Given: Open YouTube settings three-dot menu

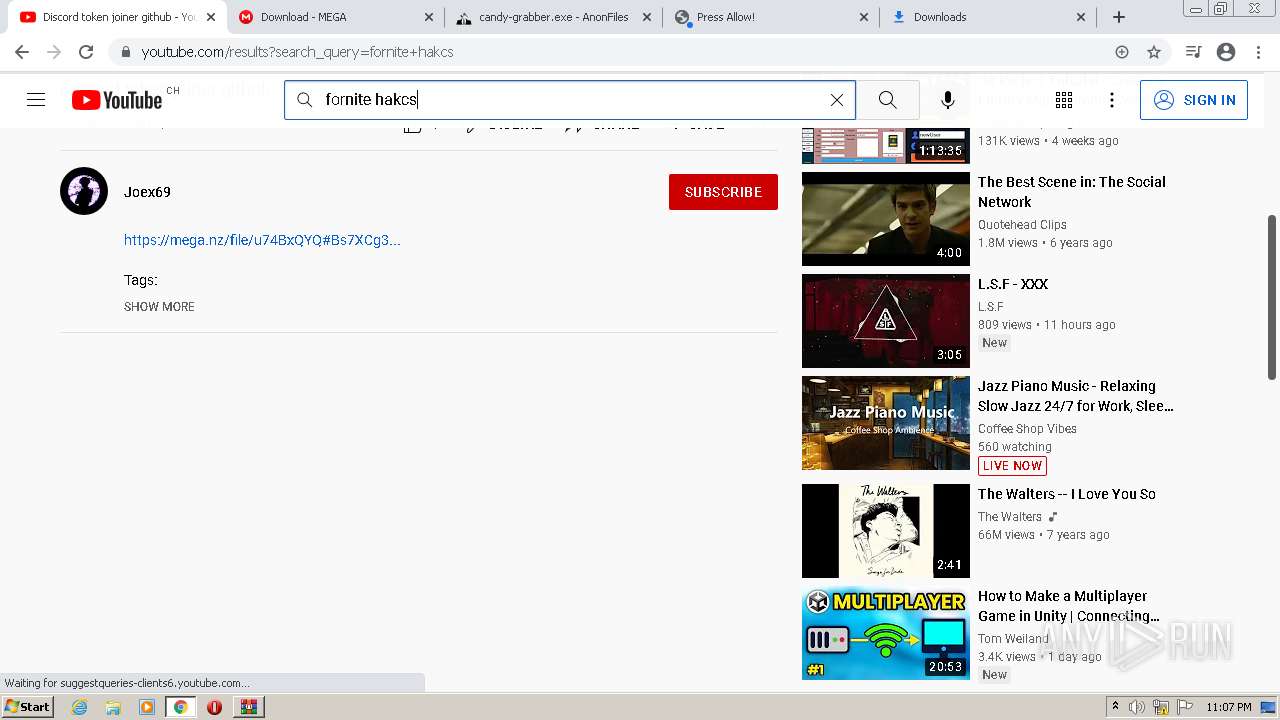Looking at the screenshot, I should pyautogui.click(x=1112, y=100).
